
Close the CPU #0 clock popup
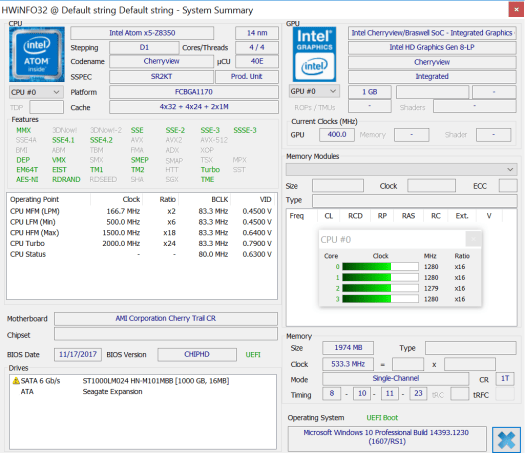point(473,239)
